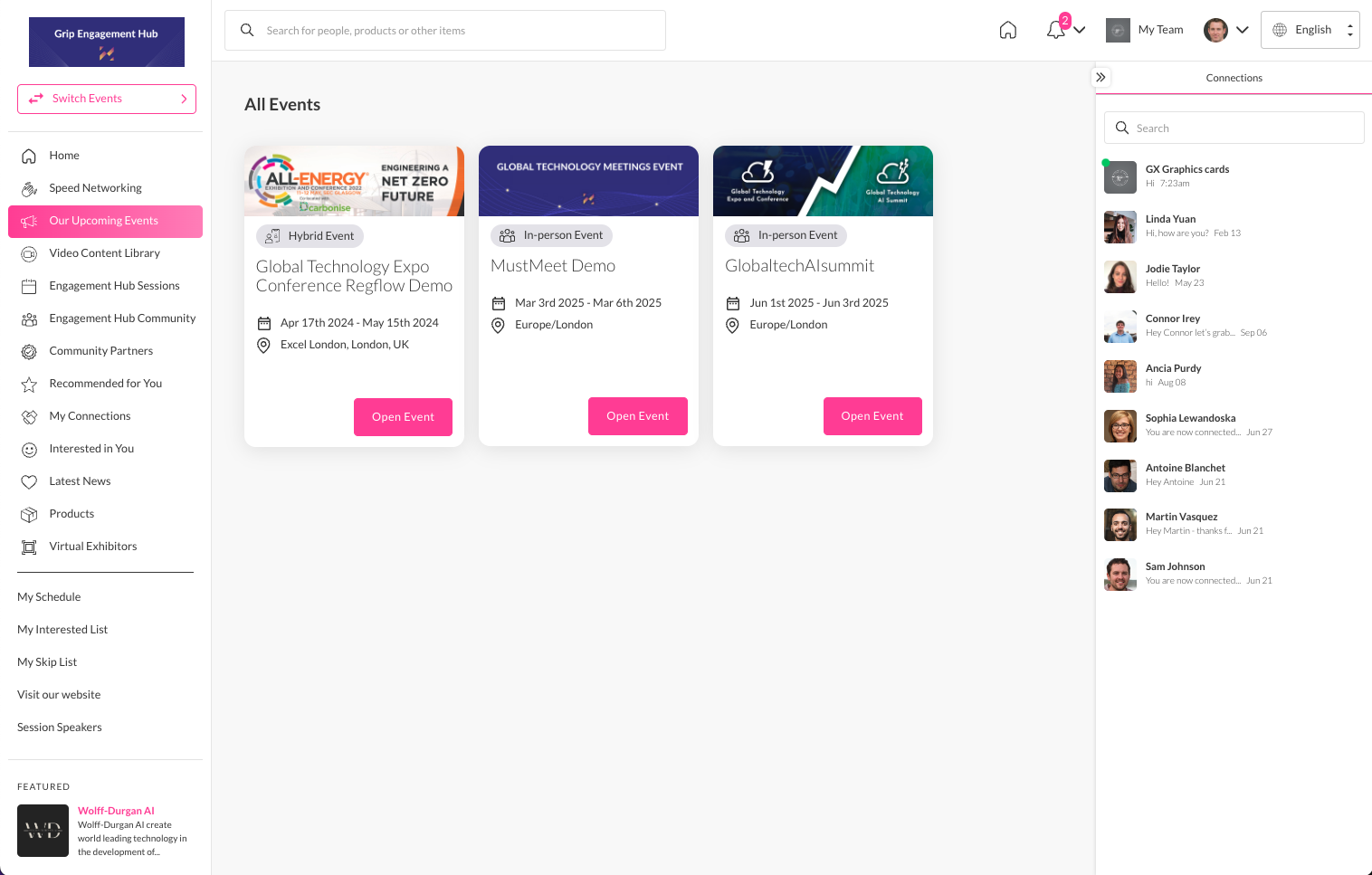This screenshot has width=1372, height=875.
Task: Click the Visit our website link
Action: pos(59,694)
